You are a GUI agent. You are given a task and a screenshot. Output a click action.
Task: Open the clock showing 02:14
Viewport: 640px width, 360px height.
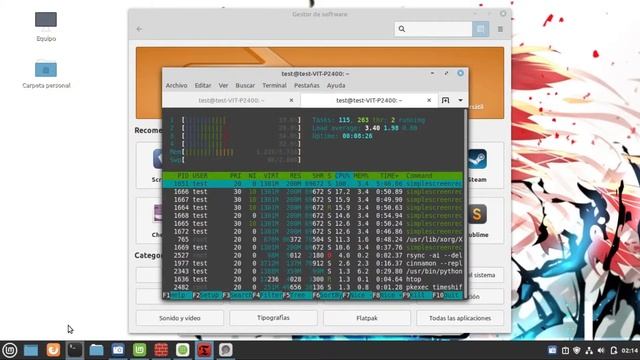pos(630,350)
